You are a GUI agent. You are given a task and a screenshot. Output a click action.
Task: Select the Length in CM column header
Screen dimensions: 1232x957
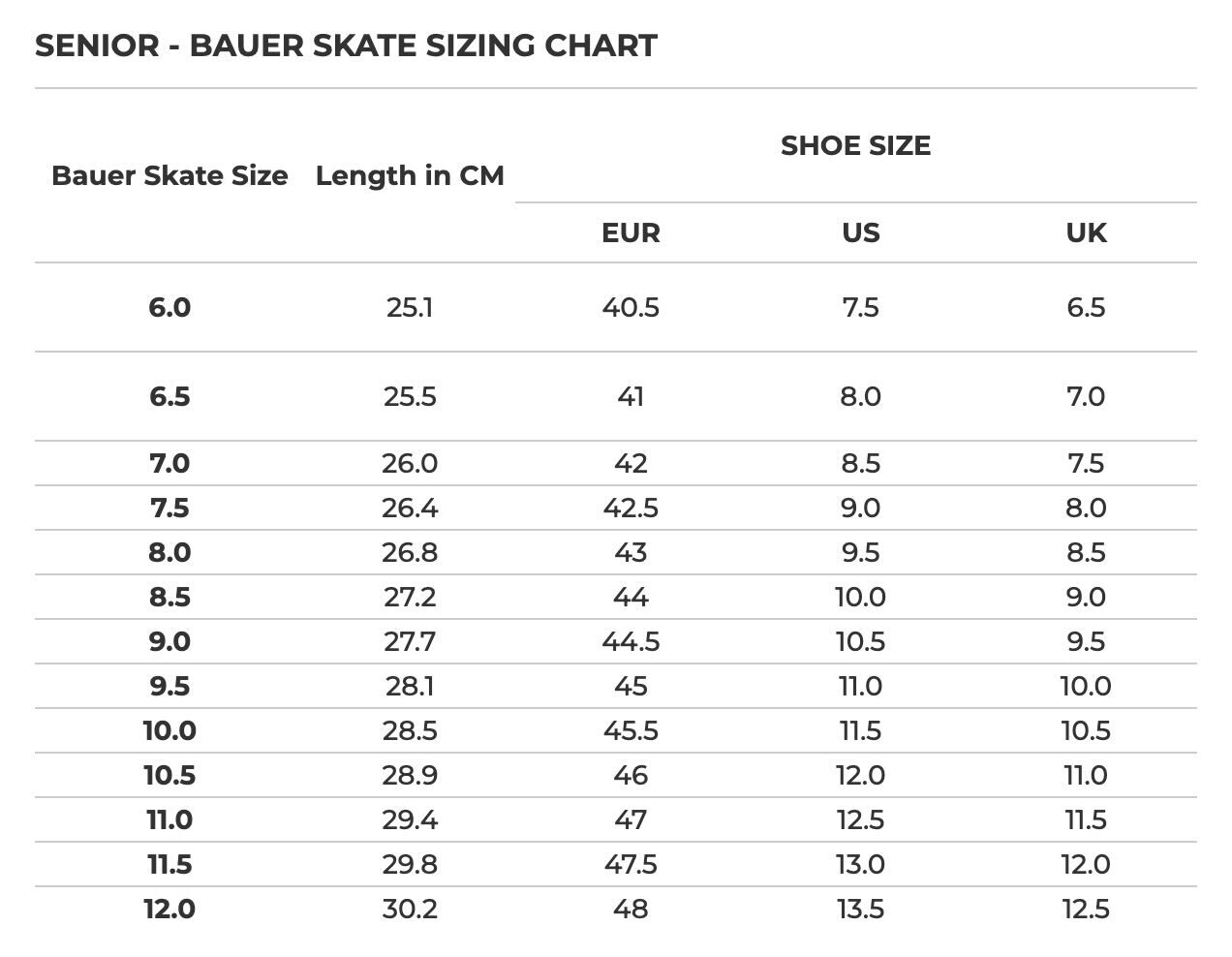click(410, 175)
